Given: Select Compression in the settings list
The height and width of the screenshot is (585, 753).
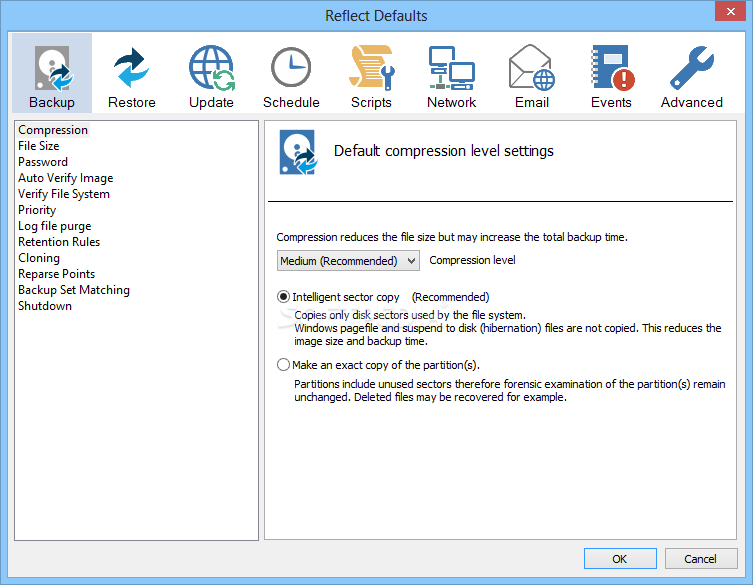Looking at the screenshot, I should click(x=53, y=130).
